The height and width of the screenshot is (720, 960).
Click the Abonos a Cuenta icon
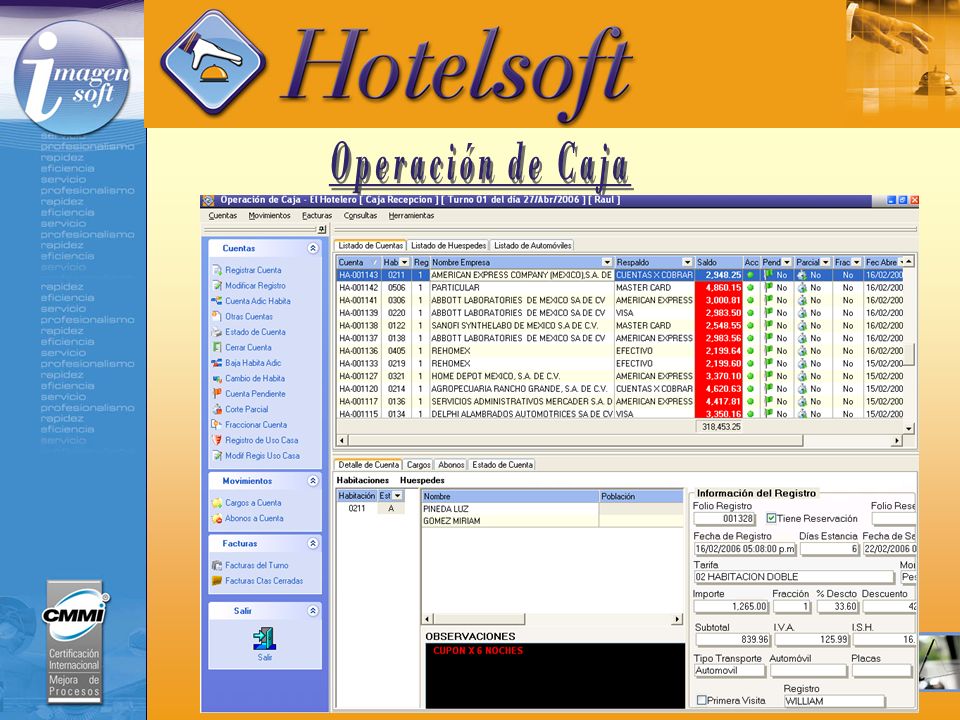click(217, 518)
